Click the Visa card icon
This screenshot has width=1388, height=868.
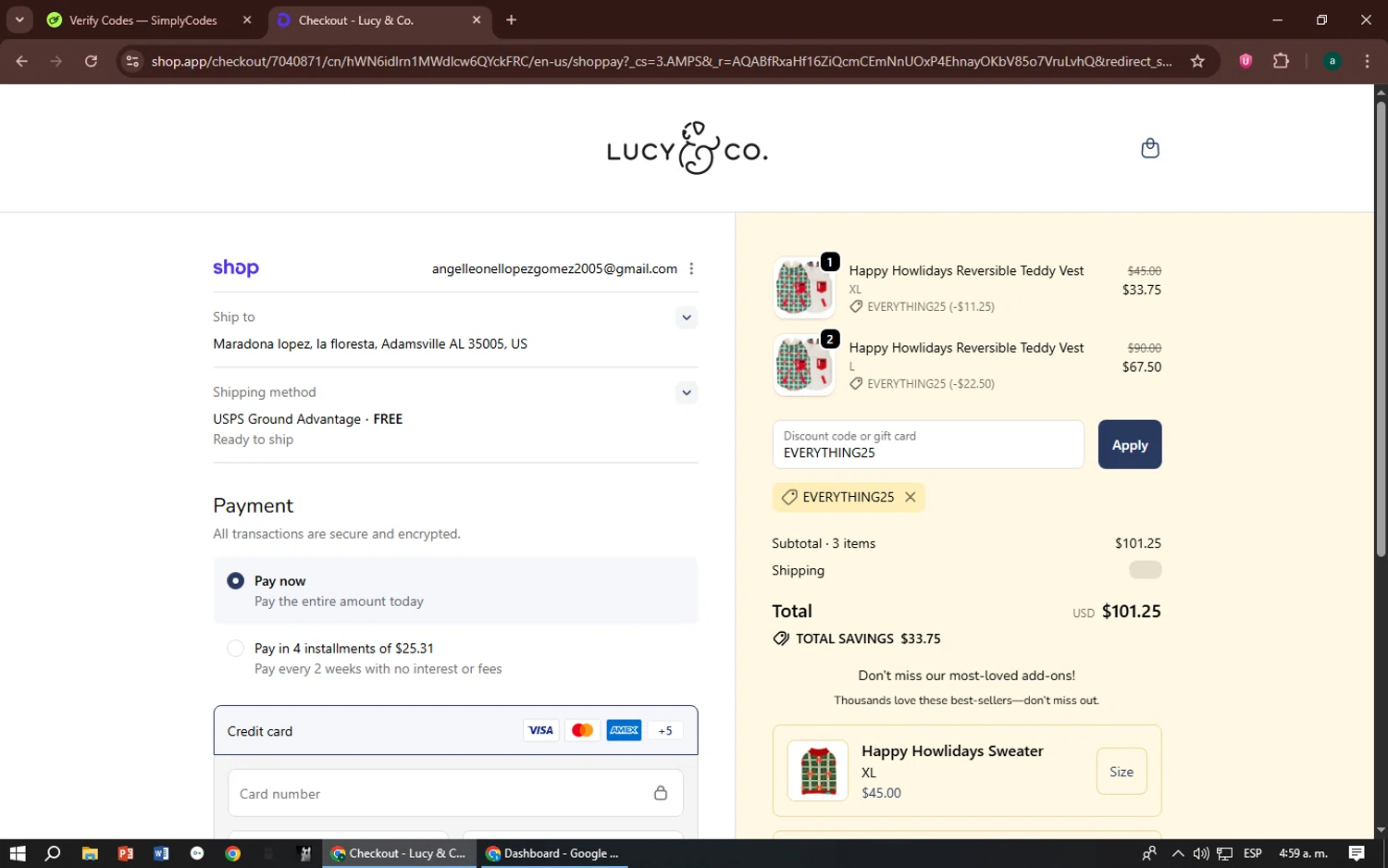(x=540, y=730)
